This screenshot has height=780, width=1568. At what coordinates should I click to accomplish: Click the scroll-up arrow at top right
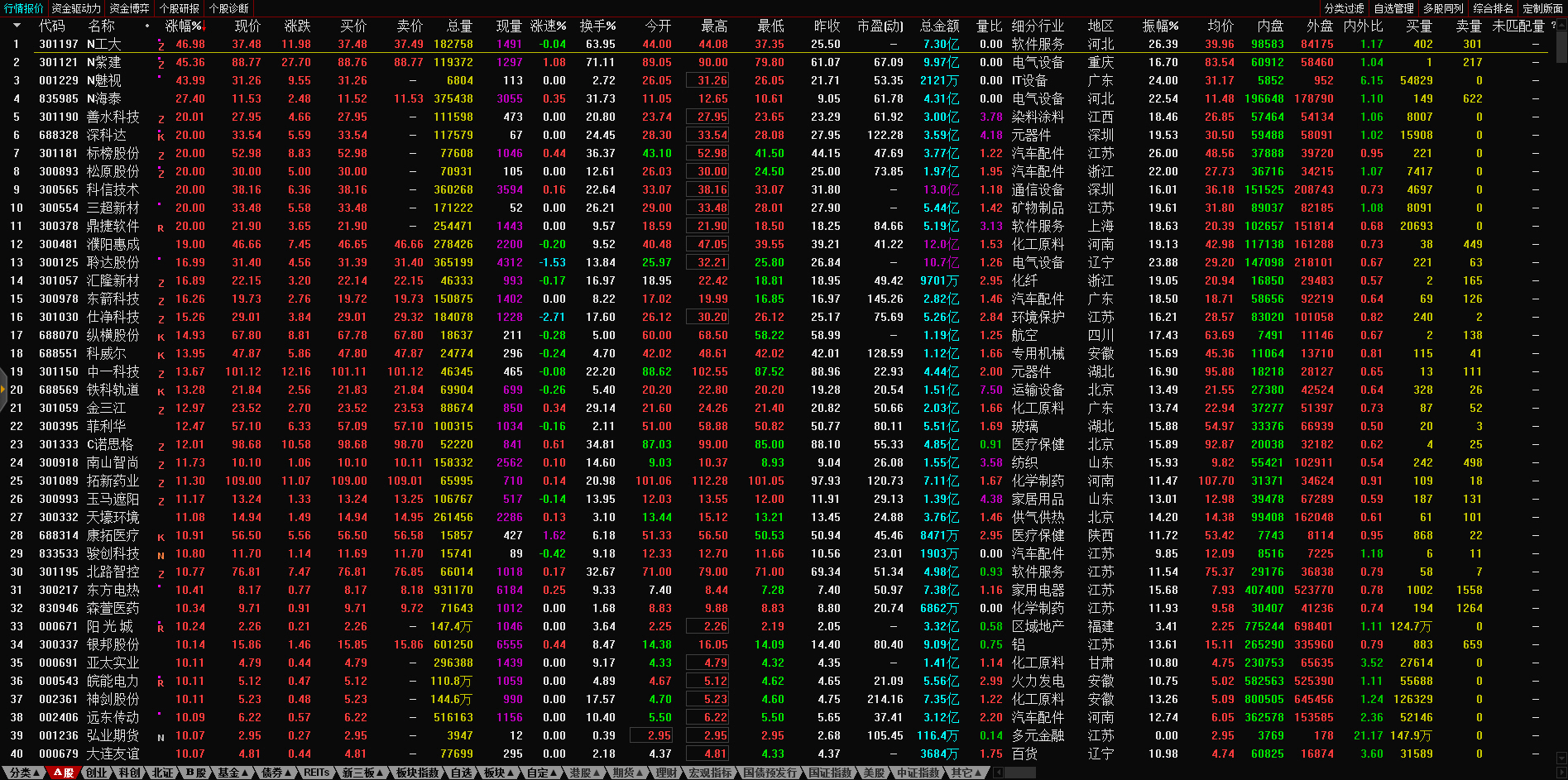(x=1561, y=26)
